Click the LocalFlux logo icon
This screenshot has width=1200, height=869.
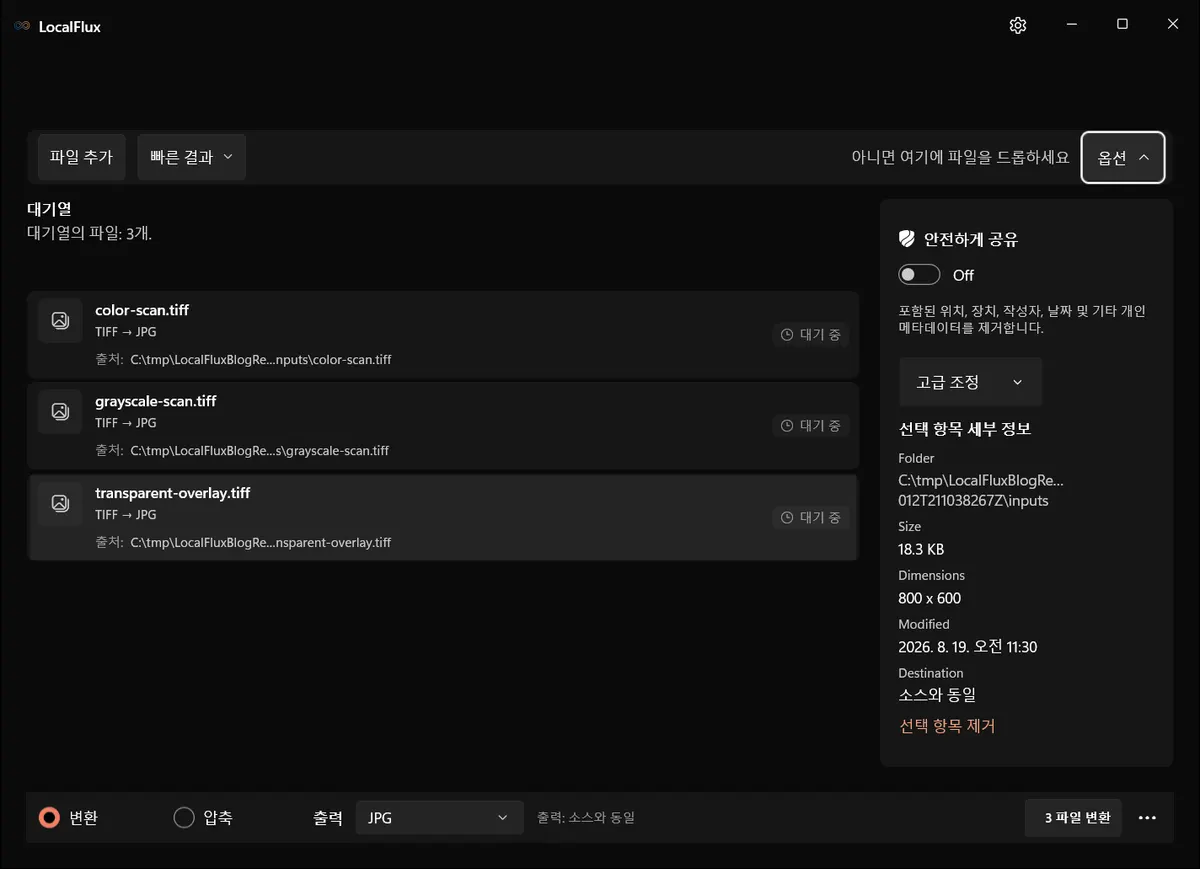tap(22, 27)
